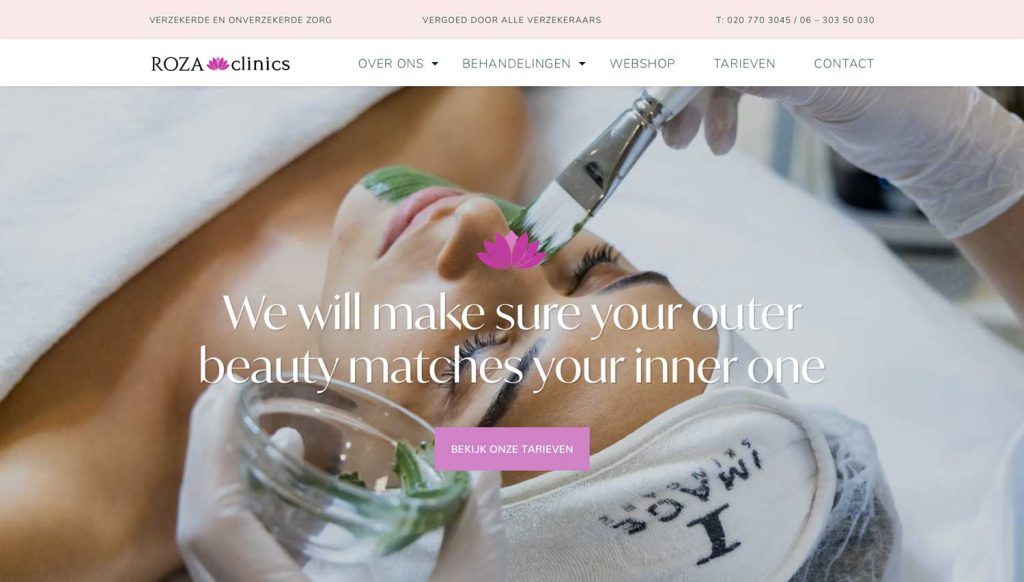
Task: Click the large lotus icon above headline
Action: coord(511,250)
